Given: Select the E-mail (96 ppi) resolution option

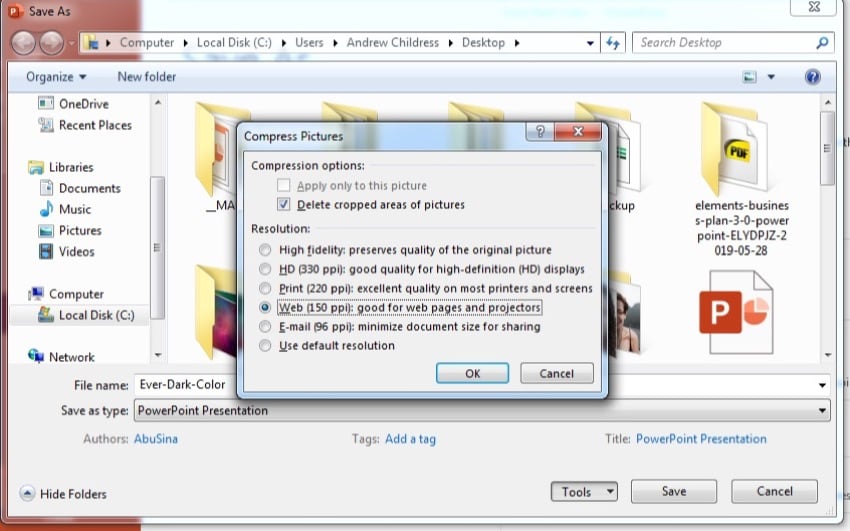Looking at the screenshot, I should pyautogui.click(x=264, y=327).
